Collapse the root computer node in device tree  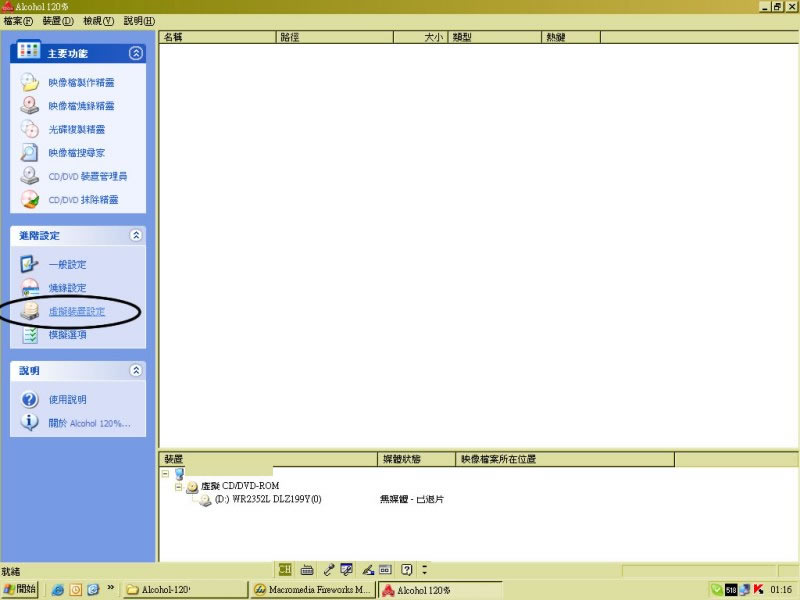[x=165, y=473]
